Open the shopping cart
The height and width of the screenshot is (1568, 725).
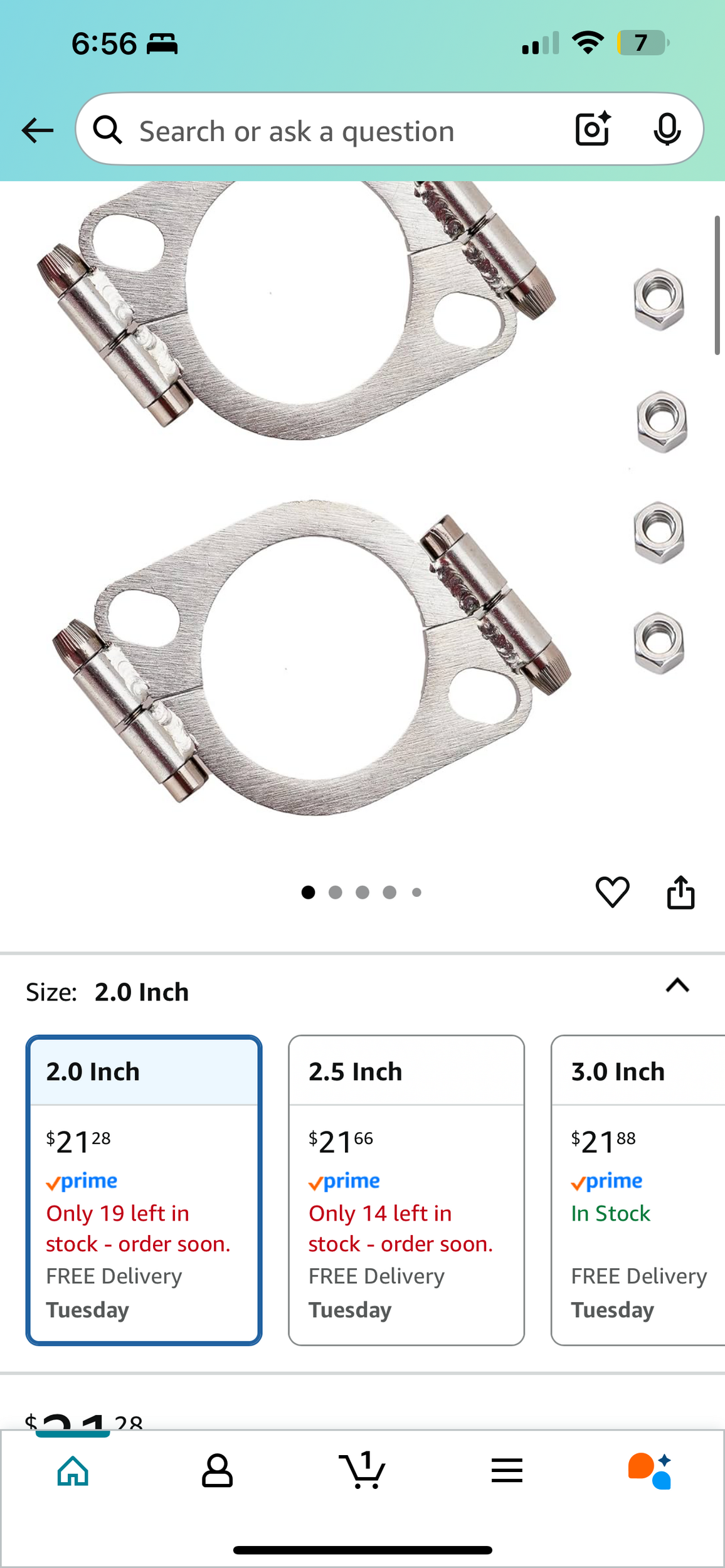coord(362,1470)
